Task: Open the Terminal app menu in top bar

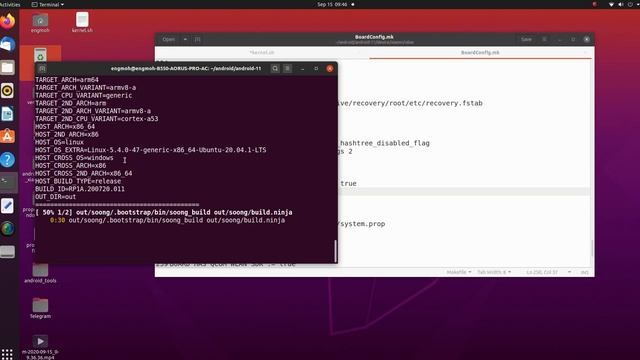Action: pyautogui.click(x=48, y=4)
